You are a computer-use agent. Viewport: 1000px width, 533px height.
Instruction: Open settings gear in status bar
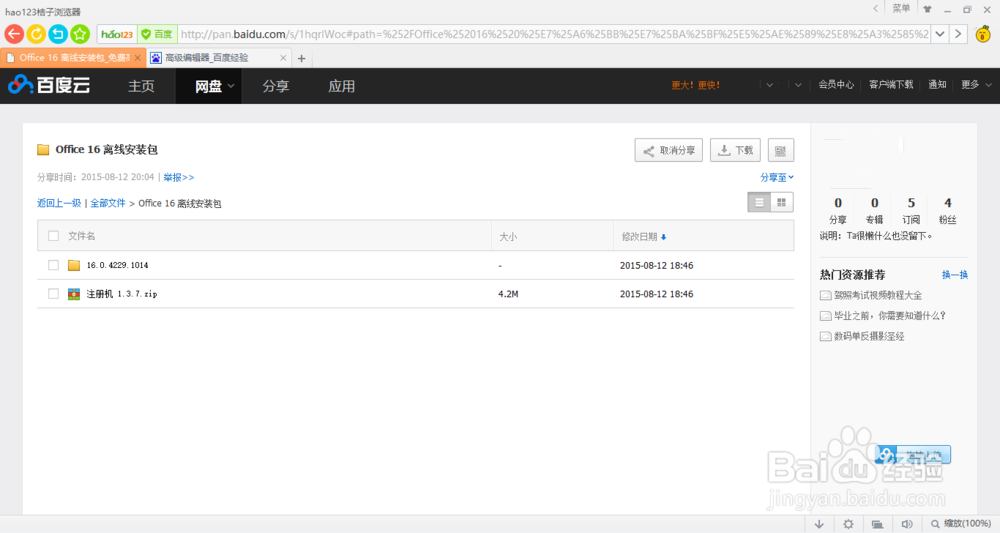848,524
